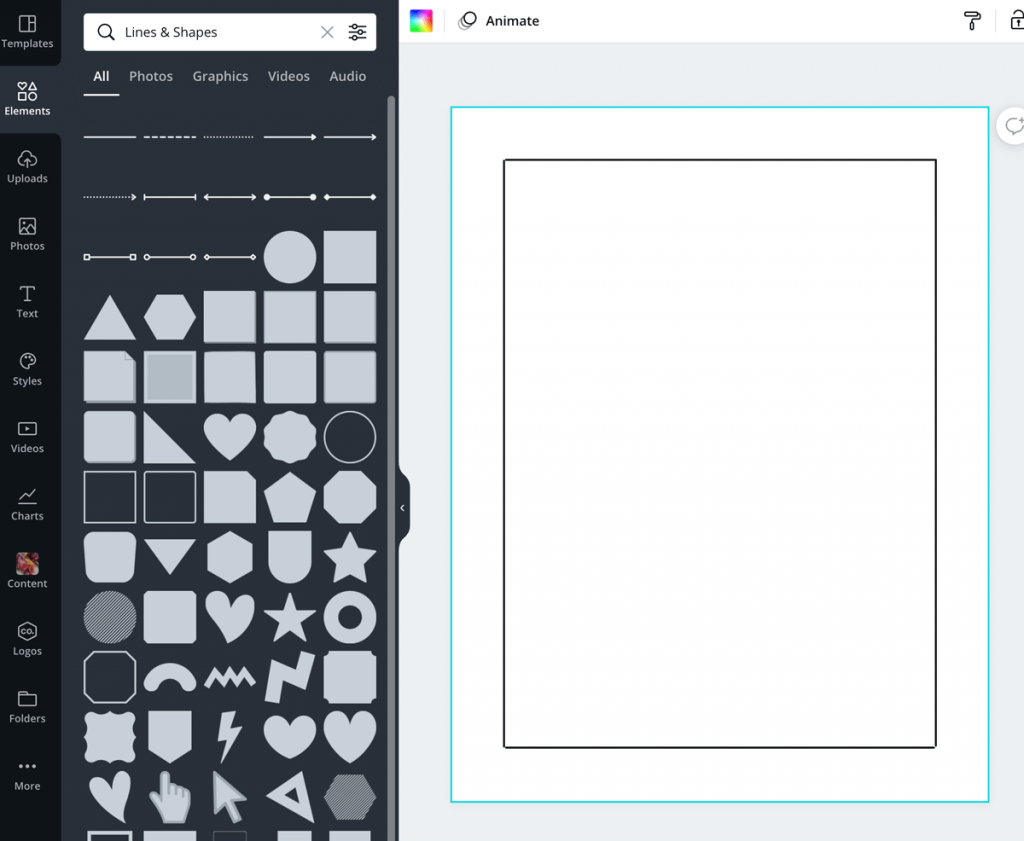Add a comment on the canvas
Image resolution: width=1024 pixels, height=841 pixels.
tap(1016, 126)
